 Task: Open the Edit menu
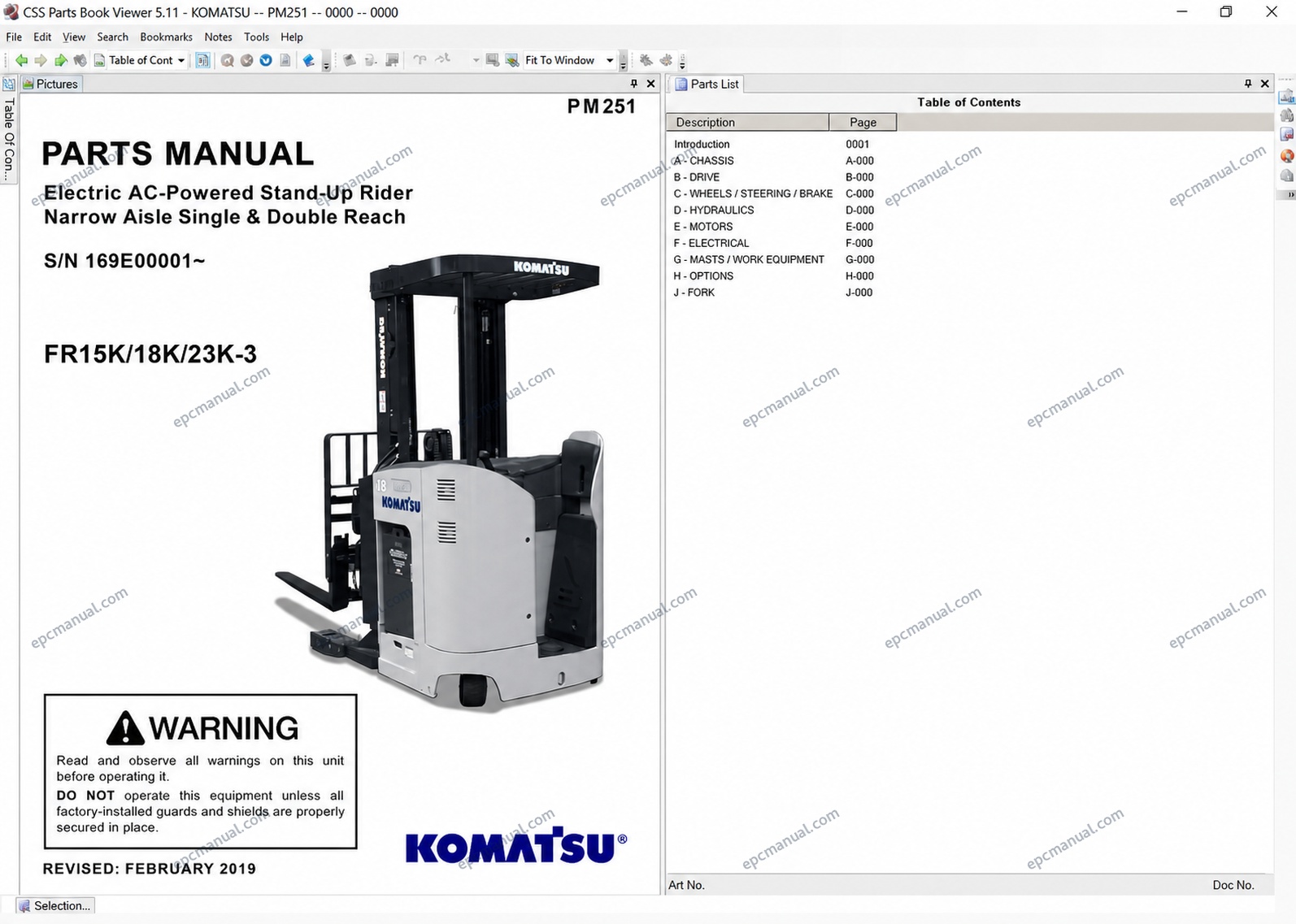point(42,37)
